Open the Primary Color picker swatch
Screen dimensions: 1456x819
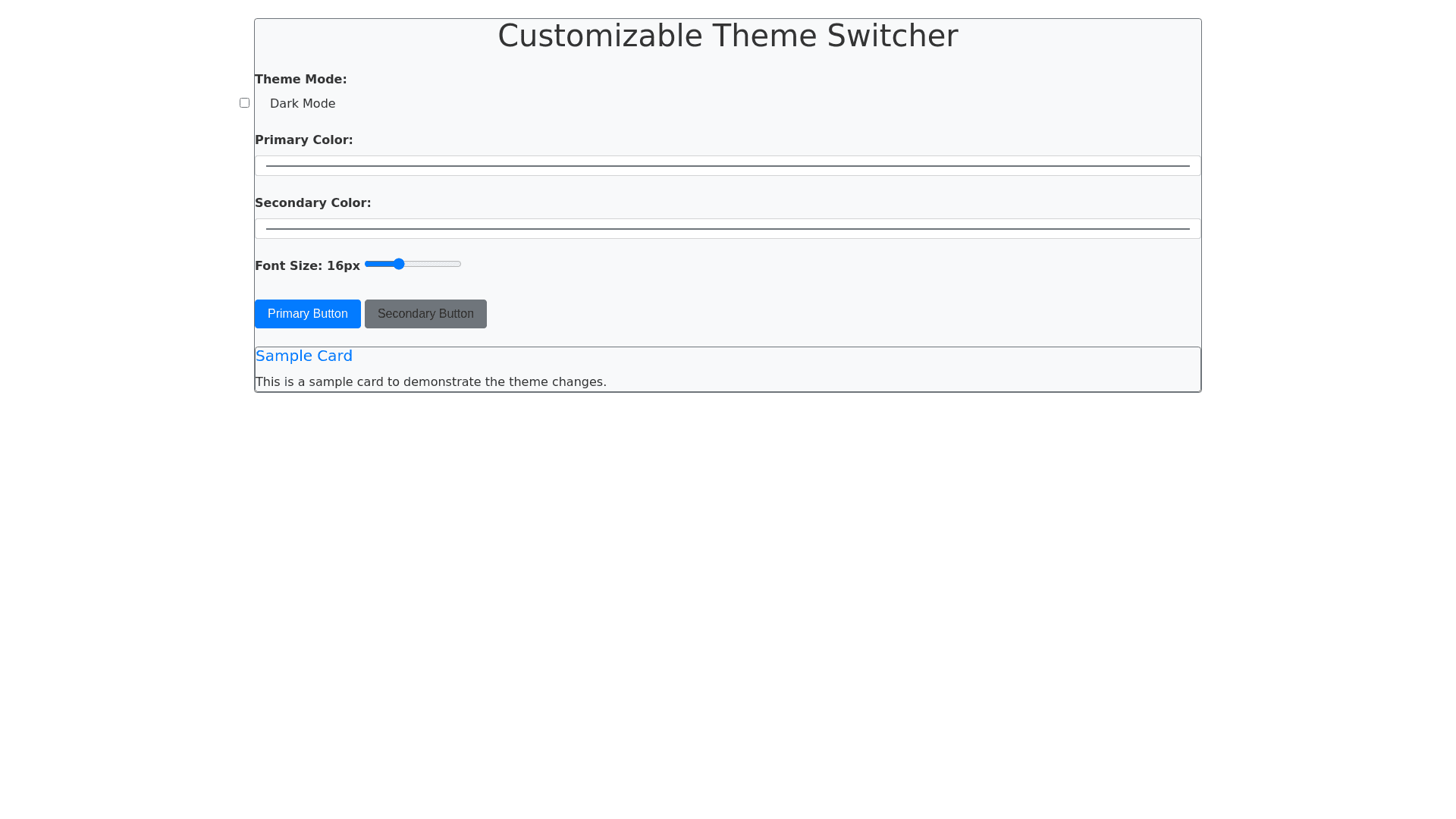pos(727,166)
